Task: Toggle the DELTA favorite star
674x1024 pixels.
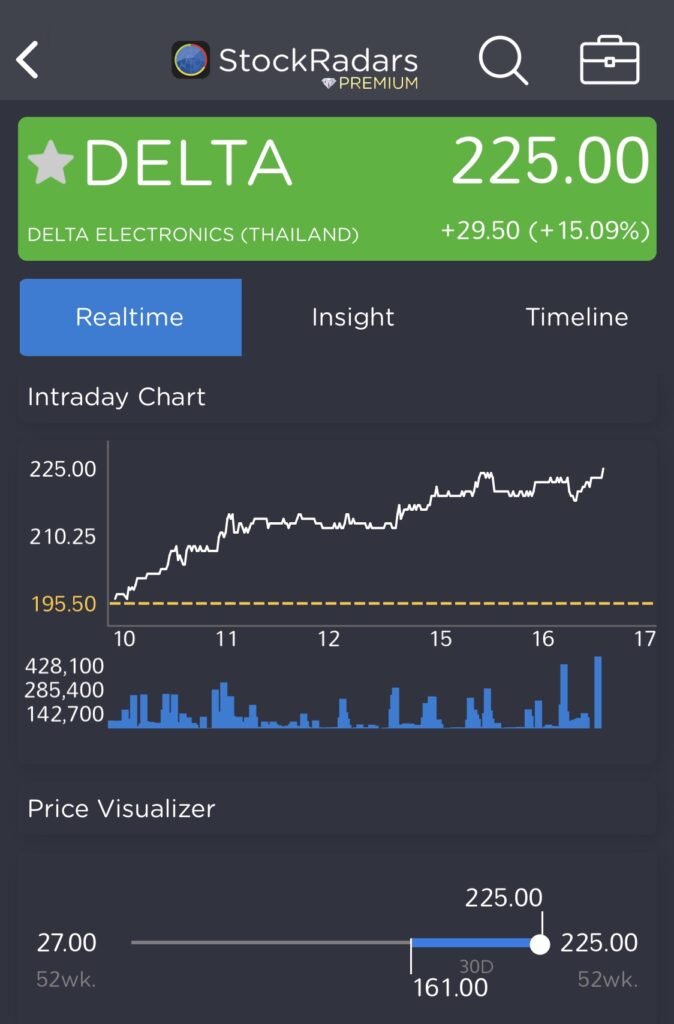Action: pyautogui.click(x=51, y=163)
